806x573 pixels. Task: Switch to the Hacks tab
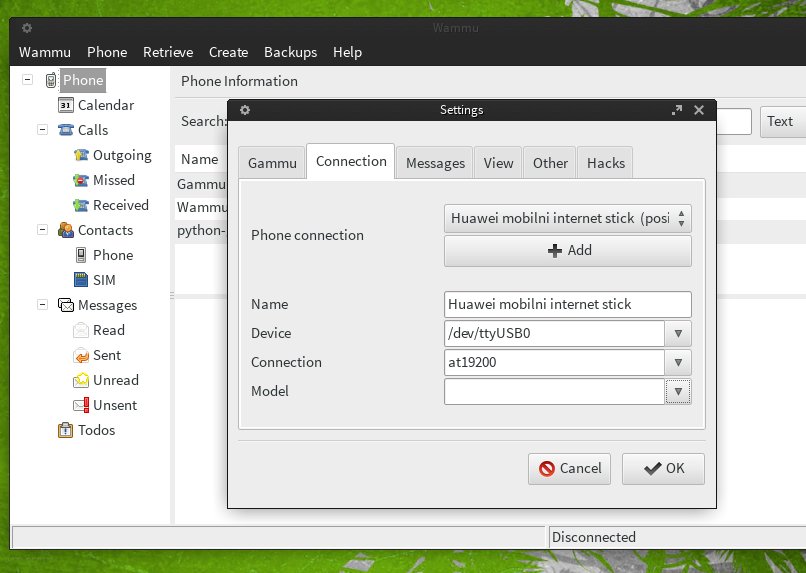tap(605, 163)
